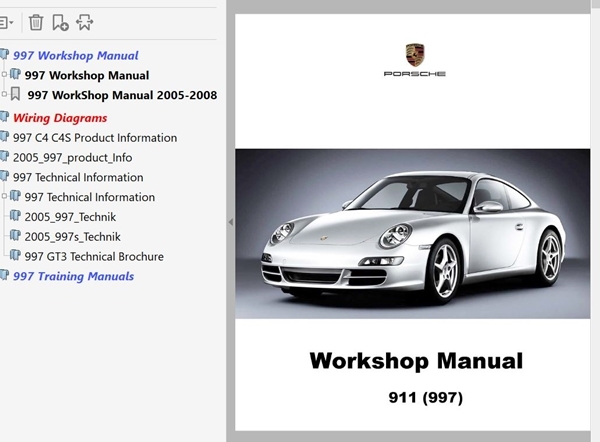Click the 911 (997) subtitle text
This screenshot has height=442, width=600.
pyautogui.click(x=426, y=398)
